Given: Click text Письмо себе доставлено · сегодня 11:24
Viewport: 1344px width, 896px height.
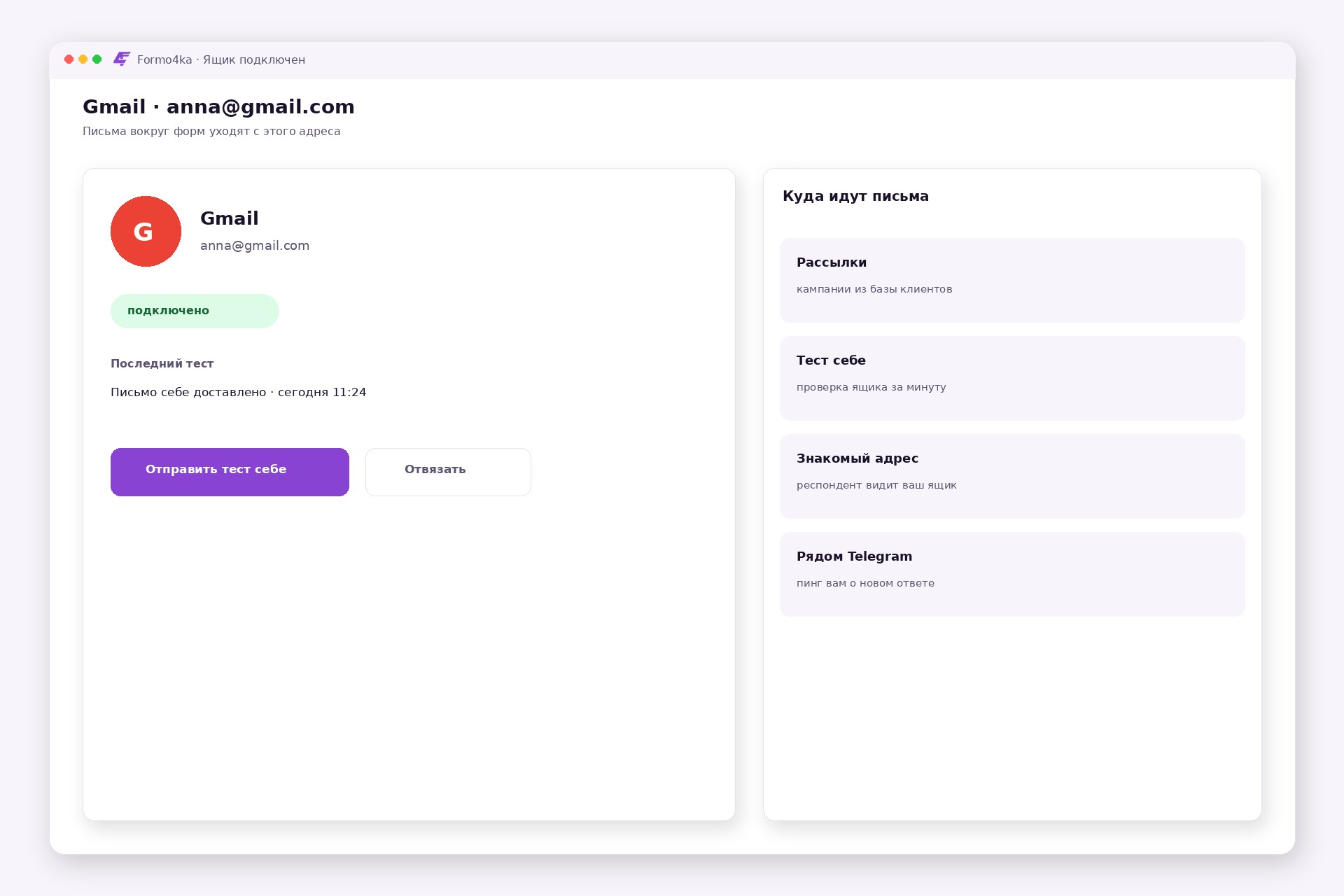Looking at the screenshot, I should (x=239, y=392).
